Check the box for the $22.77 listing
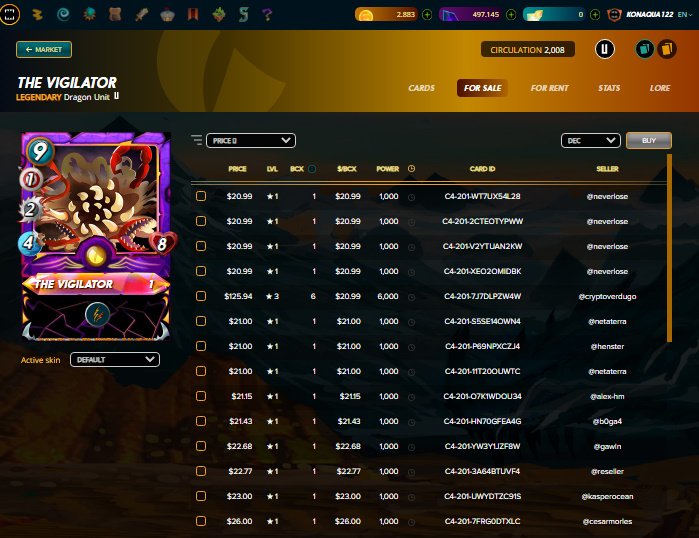The height and width of the screenshot is (538, 699). tap(201, 471)
